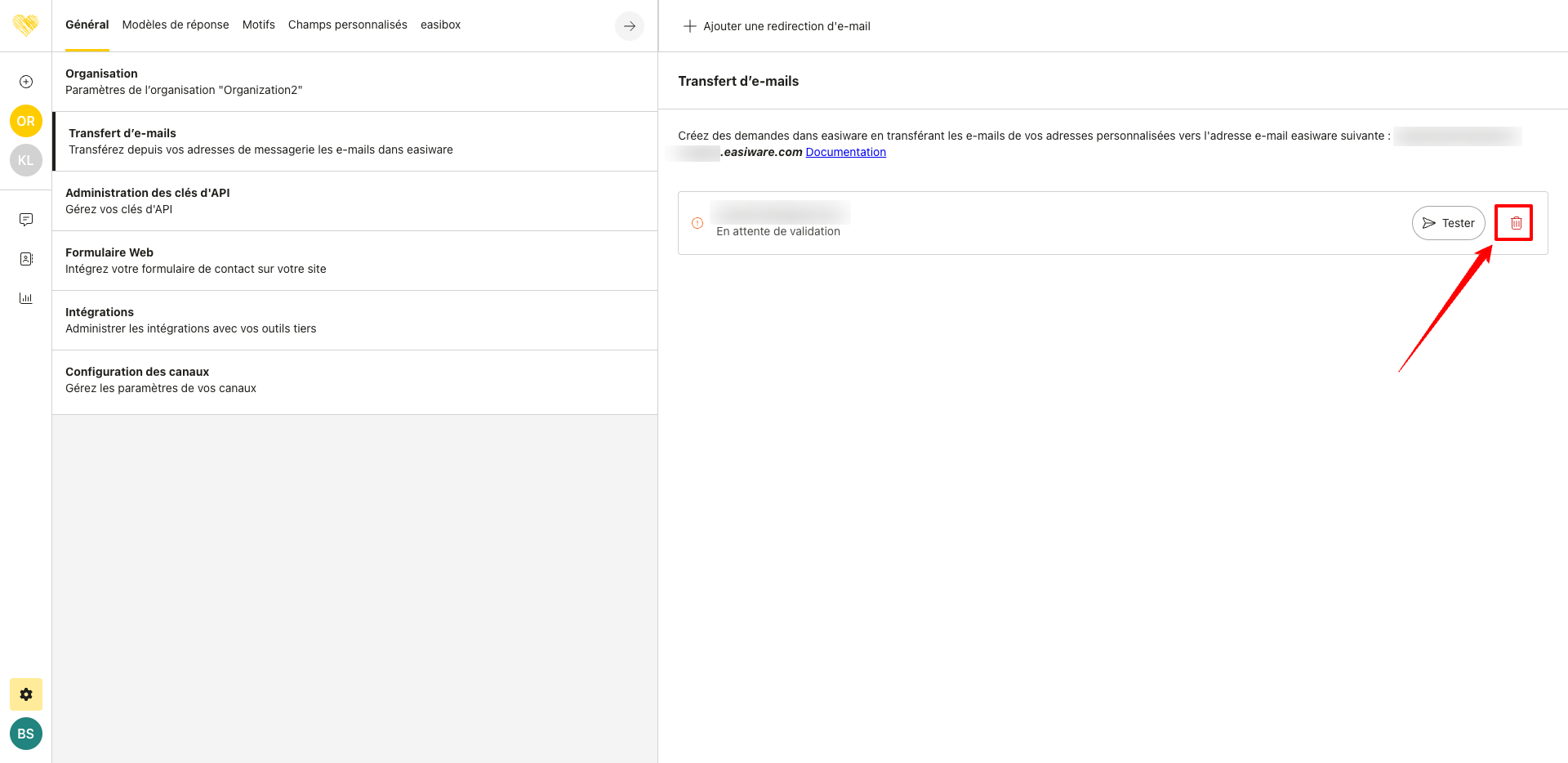Click the orange pending validation warning icon
This screenshot has width=1568, height=763.
697,223
